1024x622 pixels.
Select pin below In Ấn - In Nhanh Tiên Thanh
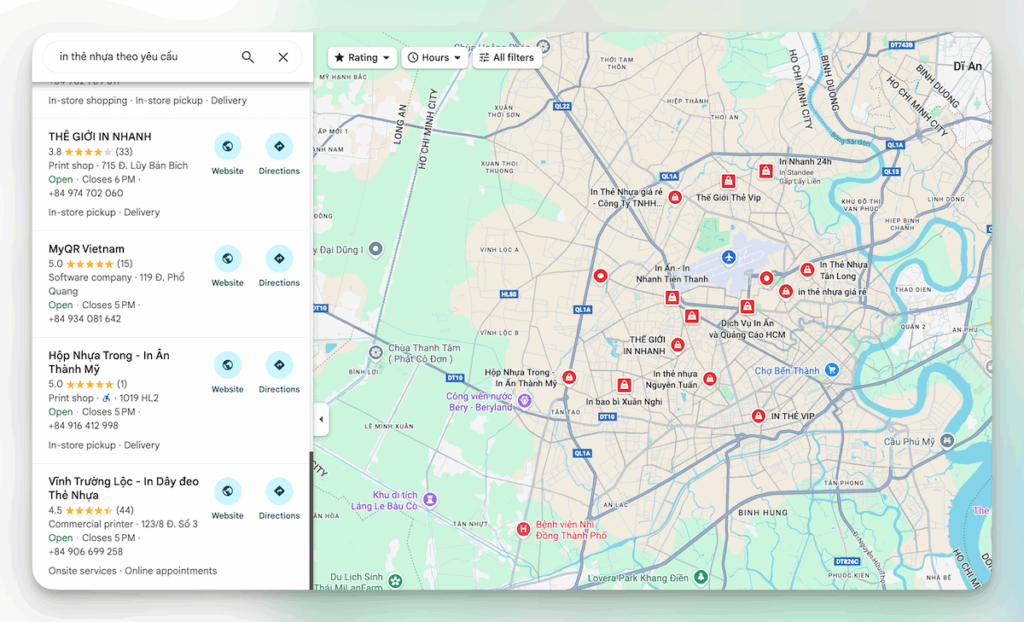point(672,298)
